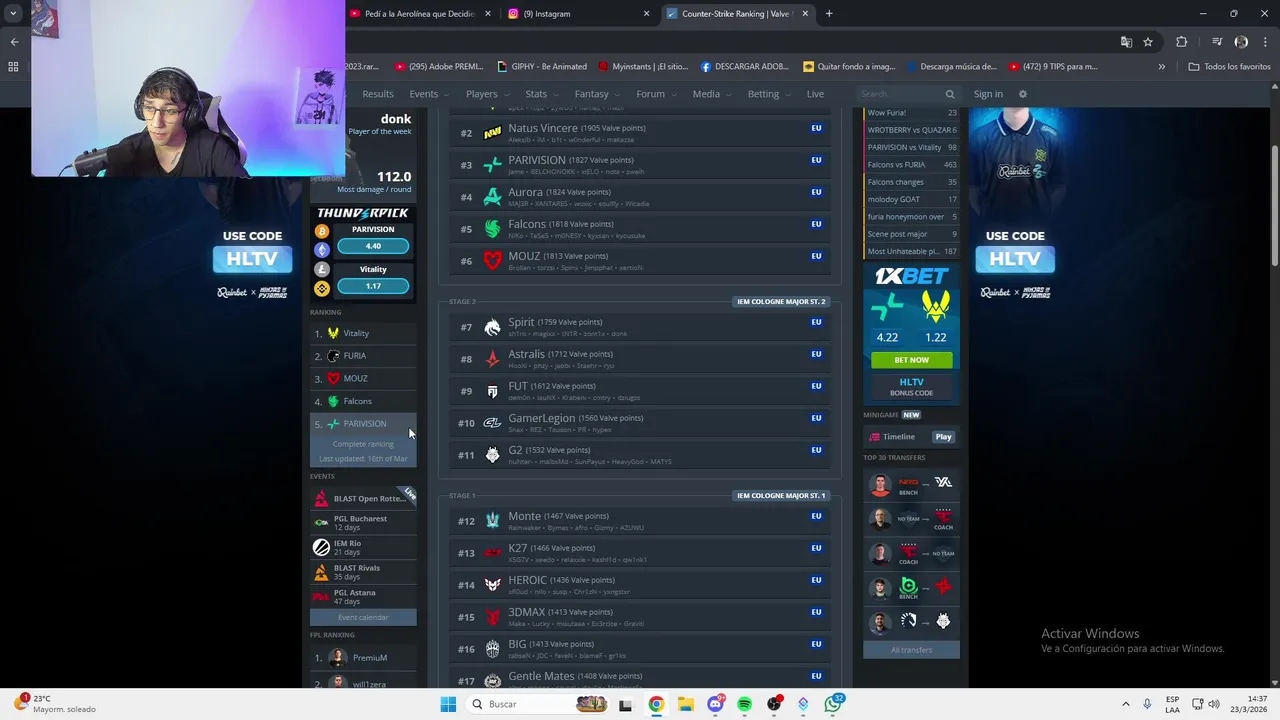Open the Event calendar button
Image resolution: width=1280 pixels, height=720 pixels.
click(363, 617)
